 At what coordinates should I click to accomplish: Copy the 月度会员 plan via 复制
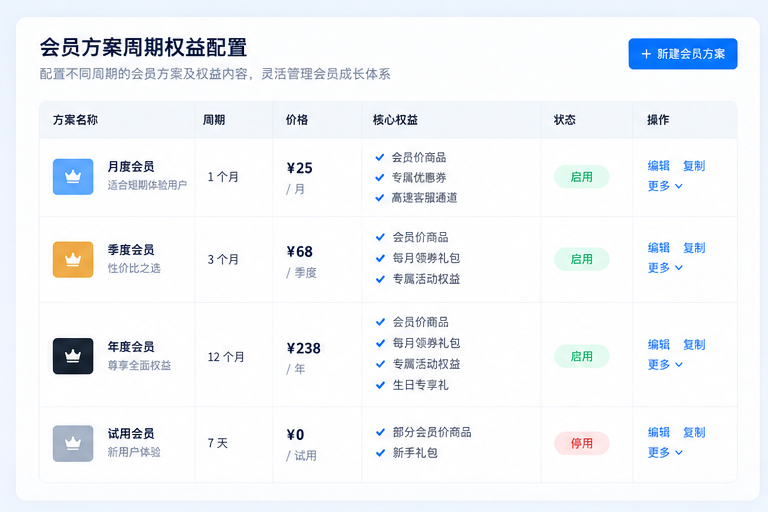(x=694, y=166)
